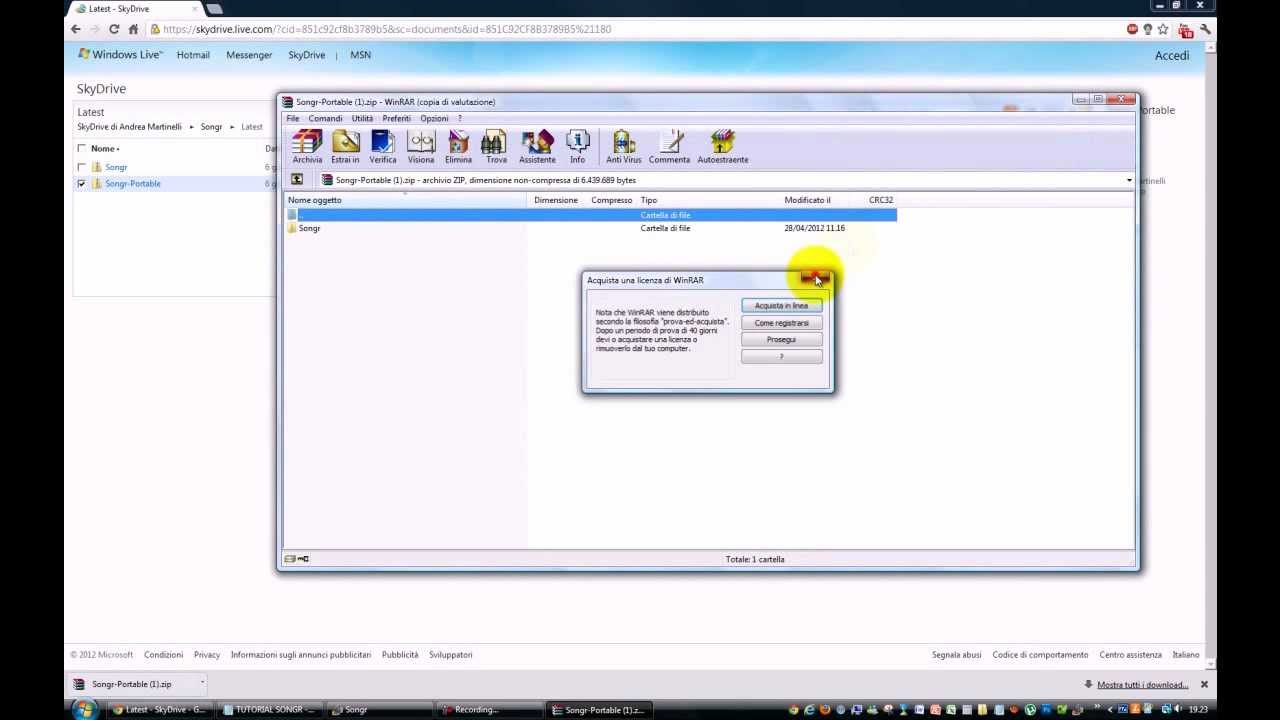
Task: Click the Windows Start orb
Action: pos(84,709)
